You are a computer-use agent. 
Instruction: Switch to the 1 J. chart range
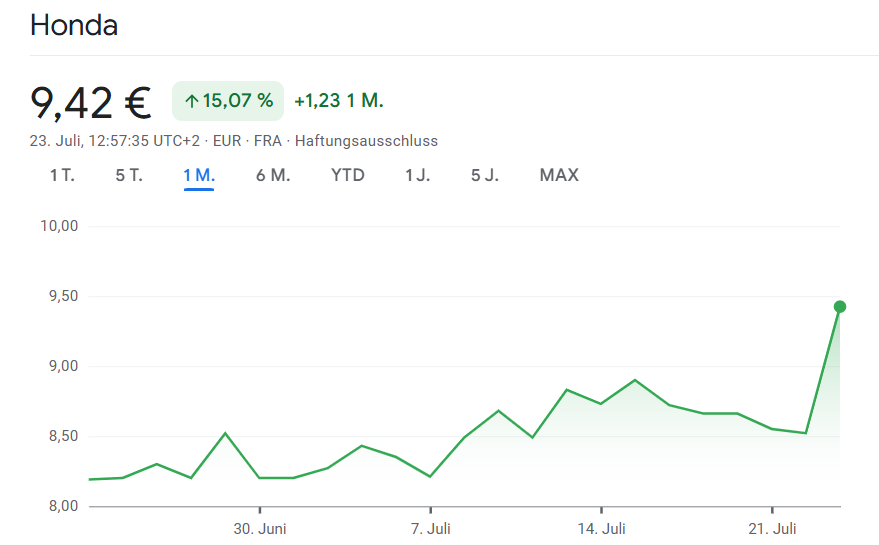click(418, 175)
